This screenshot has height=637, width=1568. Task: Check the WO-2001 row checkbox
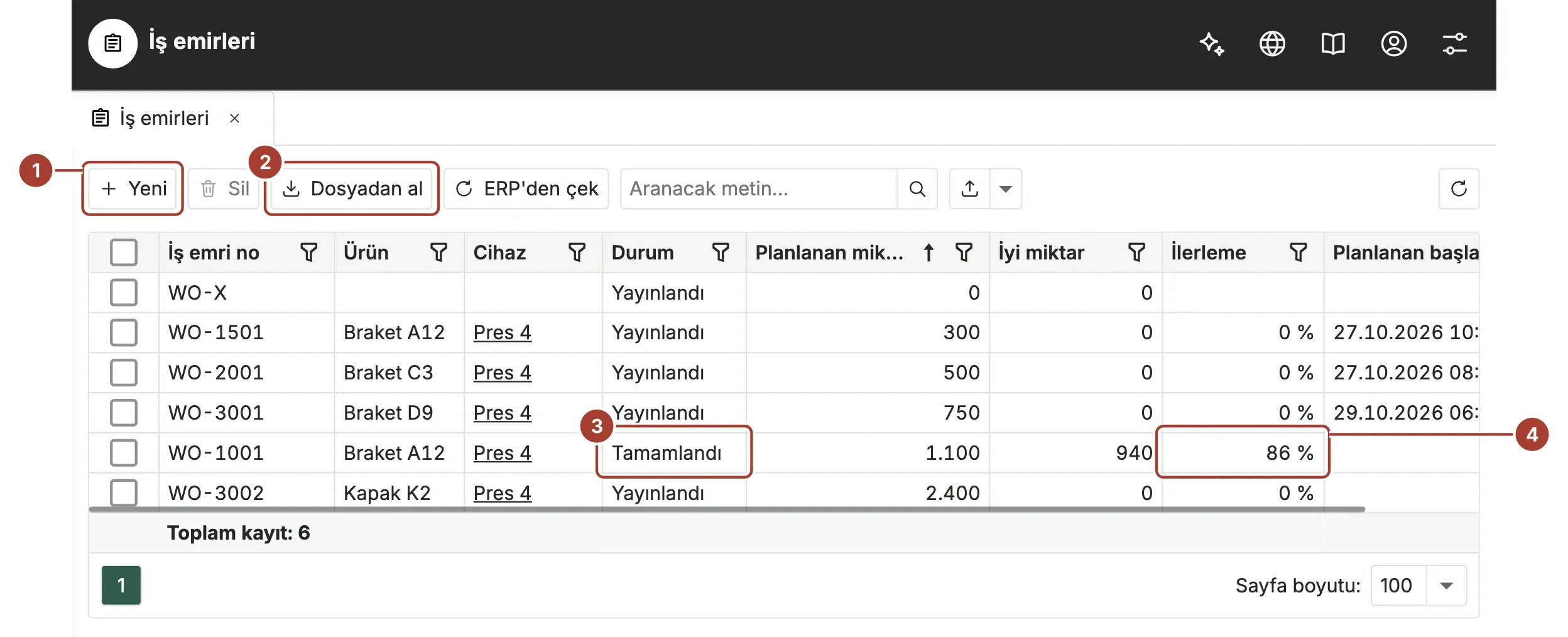[x=124, y=373]
